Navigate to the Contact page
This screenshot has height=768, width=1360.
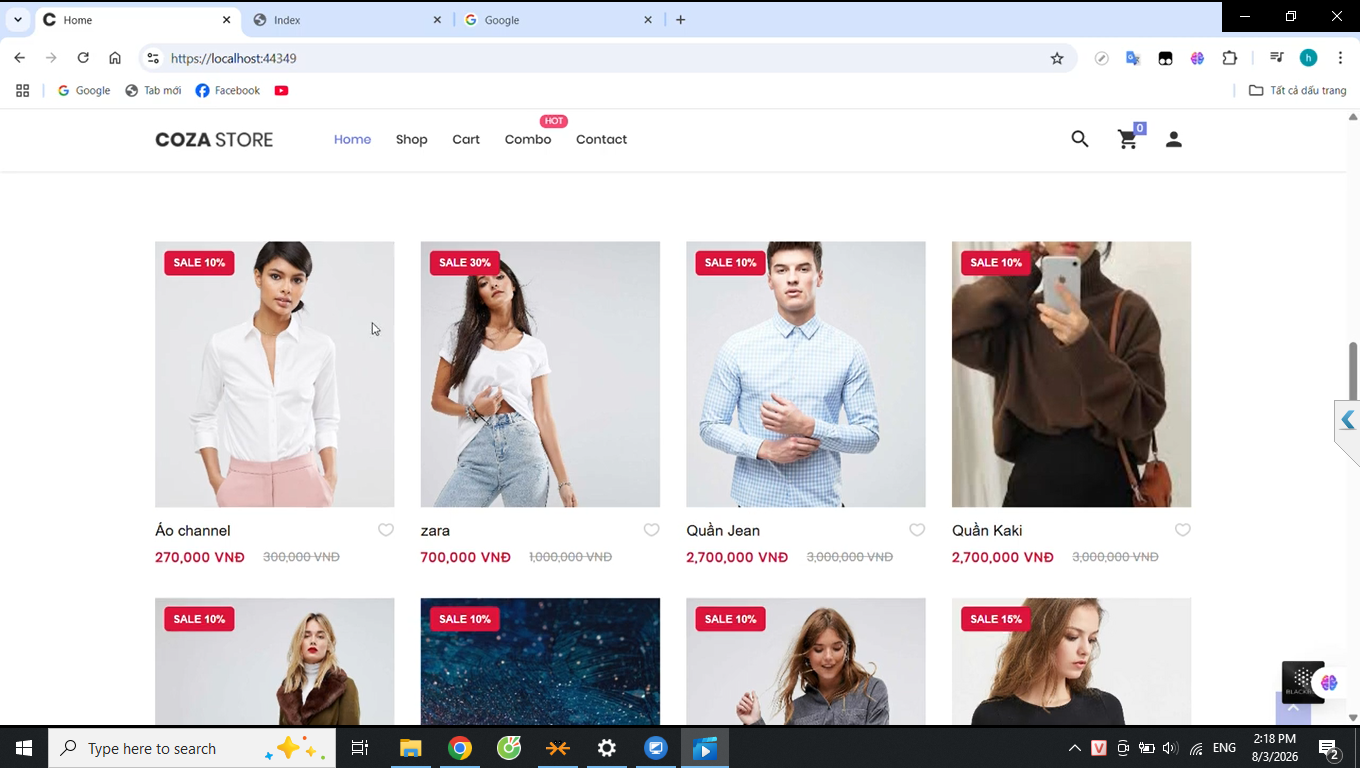pyautogui.click(x=601, y=139)
